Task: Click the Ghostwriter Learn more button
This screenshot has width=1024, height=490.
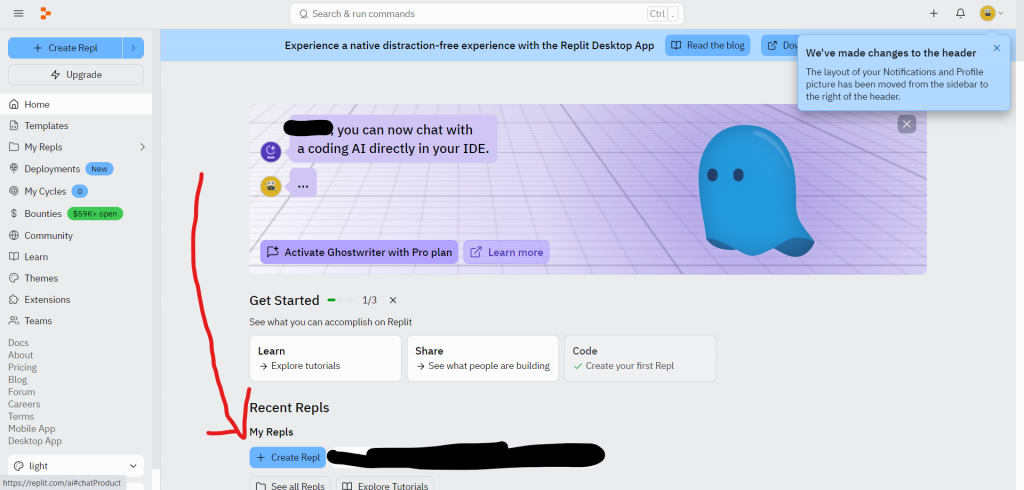Action: click(x=506, y=252)
